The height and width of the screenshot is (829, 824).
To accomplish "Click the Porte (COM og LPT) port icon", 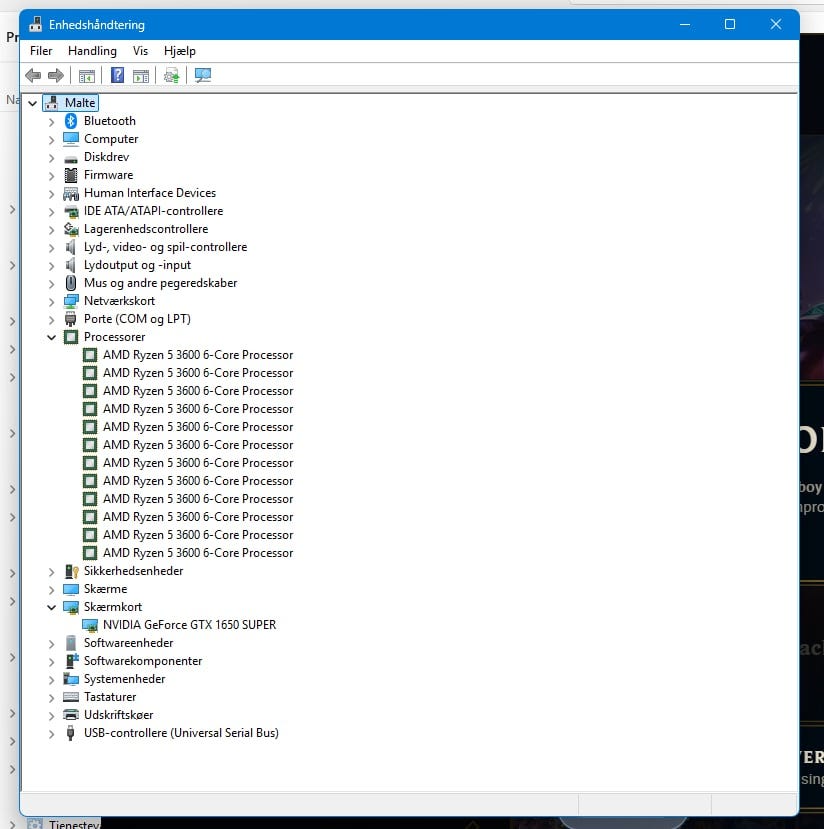I will (x=71, y=319).
